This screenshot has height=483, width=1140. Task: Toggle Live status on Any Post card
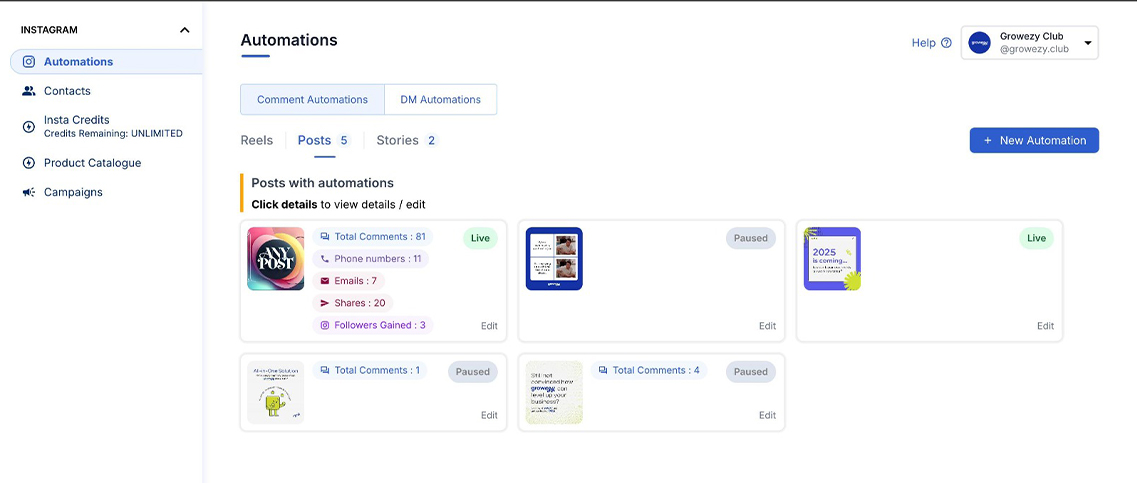480,238
